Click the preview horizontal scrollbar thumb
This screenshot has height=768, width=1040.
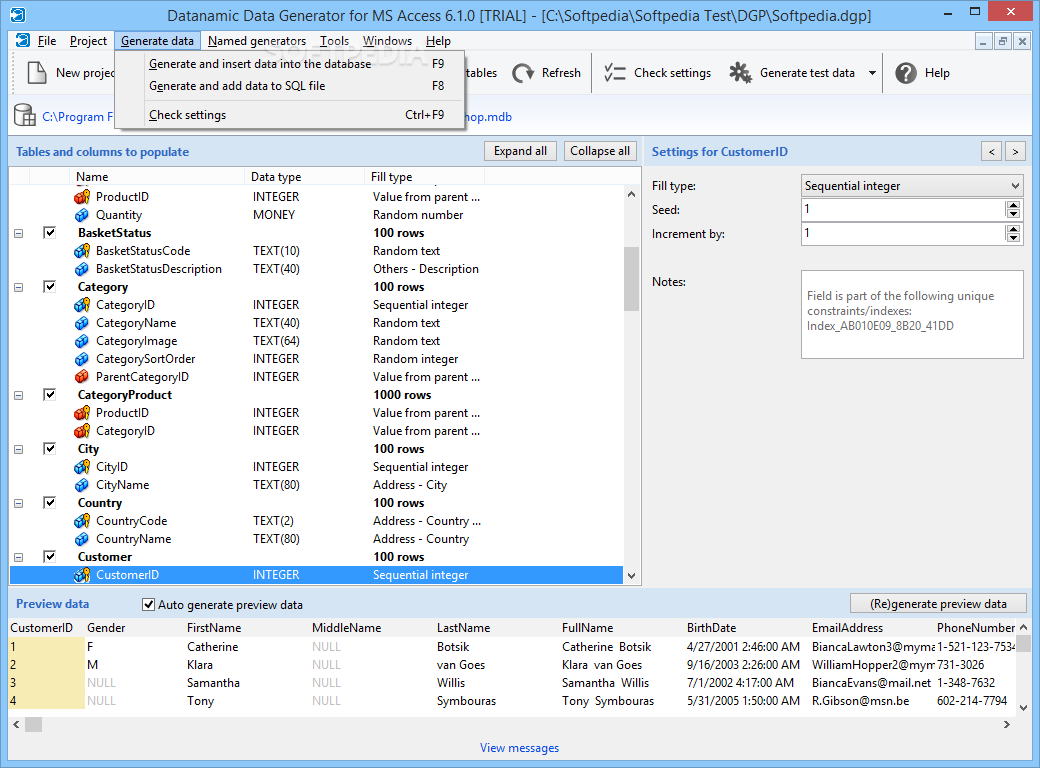(33, 724)
